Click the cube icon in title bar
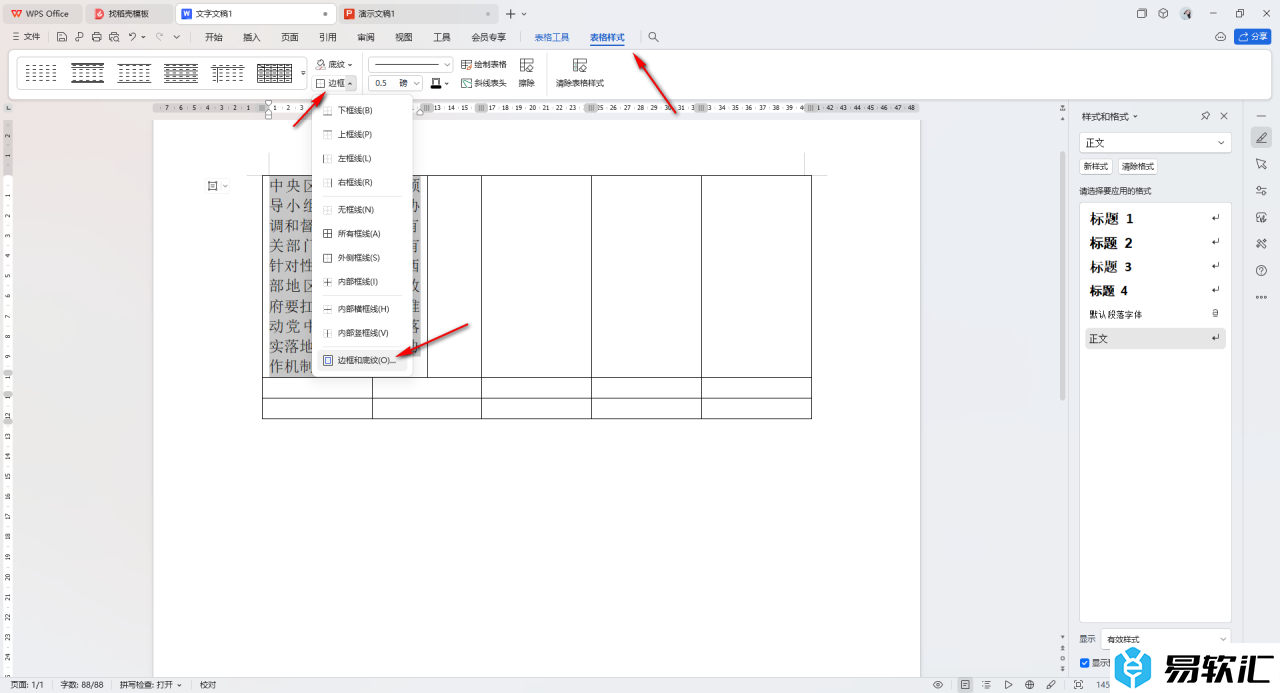The height and width of the screenshot is (693, 1280). [x=1163, y=14]
